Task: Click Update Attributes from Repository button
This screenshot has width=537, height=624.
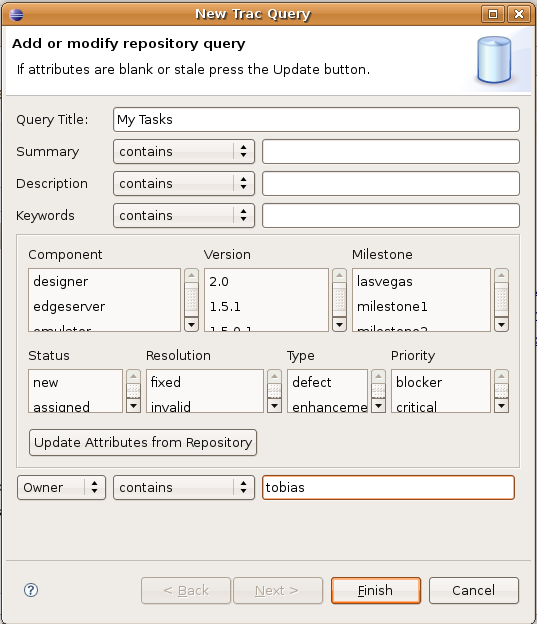Action: click(x=143, y=443)
